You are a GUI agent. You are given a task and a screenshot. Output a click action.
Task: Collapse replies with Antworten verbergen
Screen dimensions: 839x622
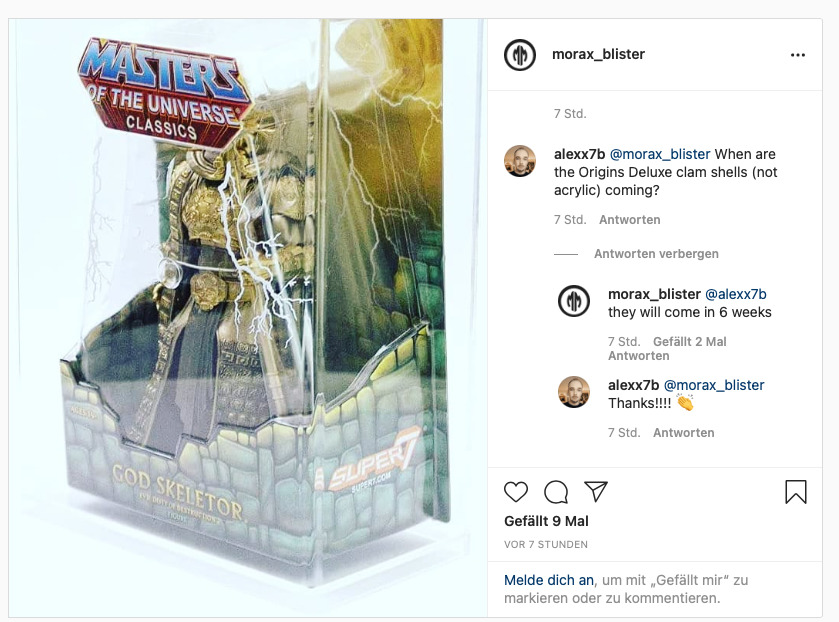656,254
